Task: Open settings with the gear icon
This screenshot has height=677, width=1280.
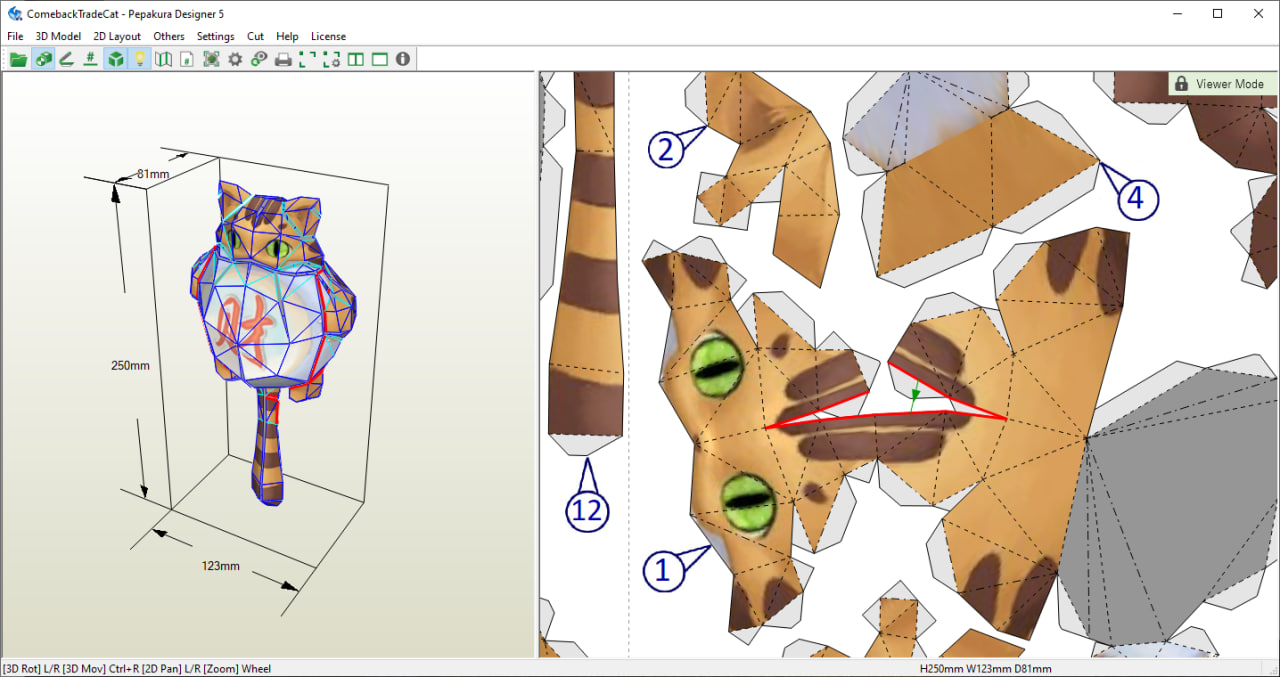Action: [x=235, y=59]
